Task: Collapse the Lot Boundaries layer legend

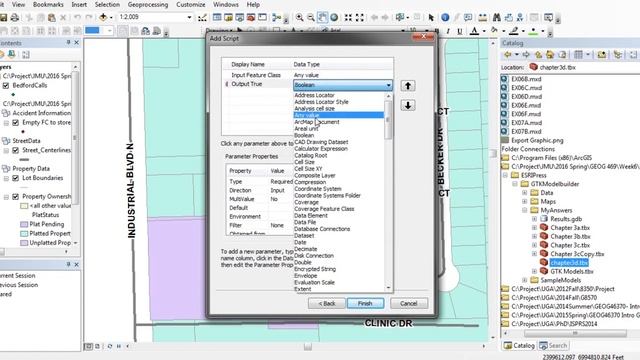Action: click(6, 178)
